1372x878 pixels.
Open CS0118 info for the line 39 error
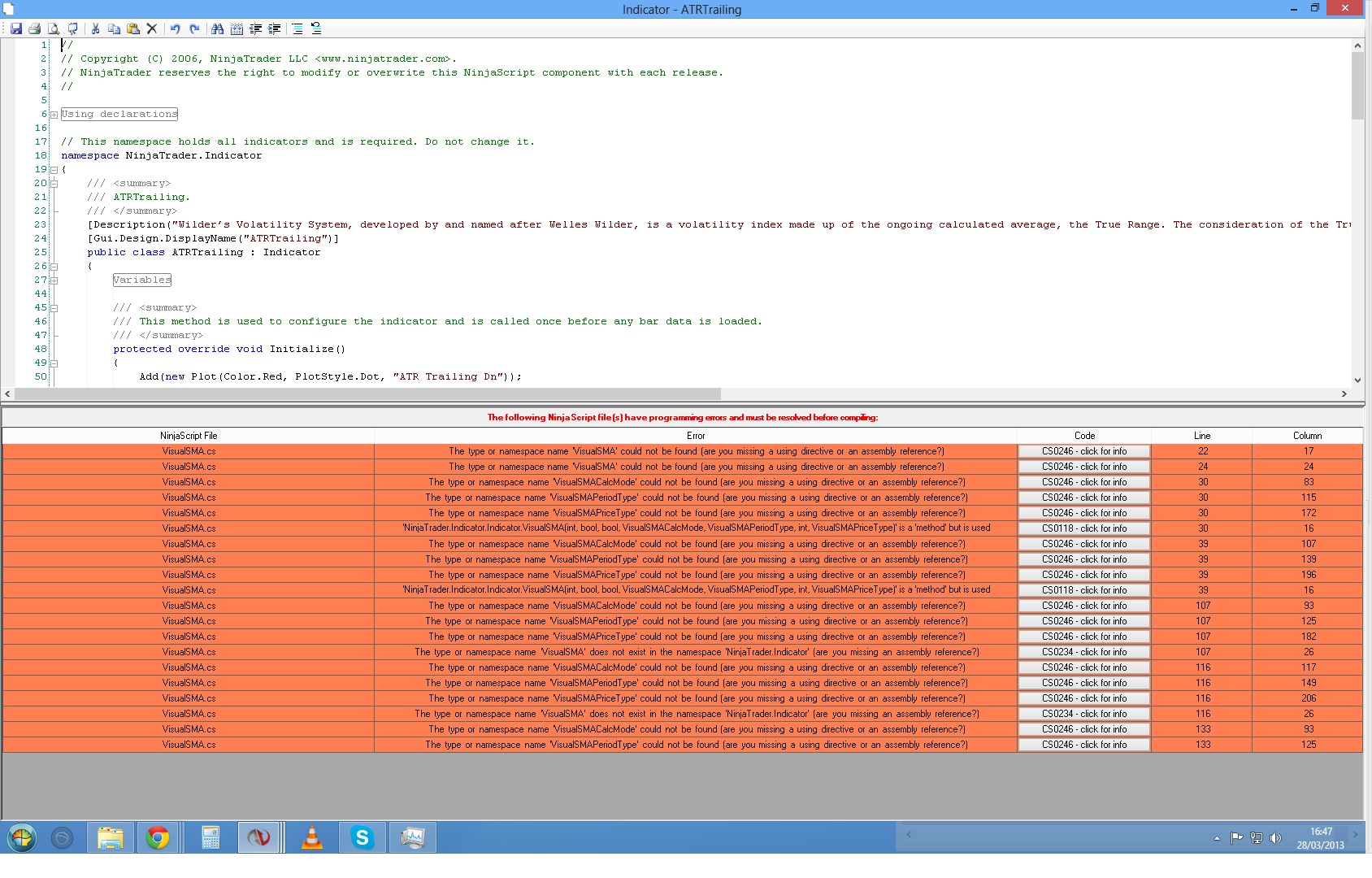click(1084, 590)
